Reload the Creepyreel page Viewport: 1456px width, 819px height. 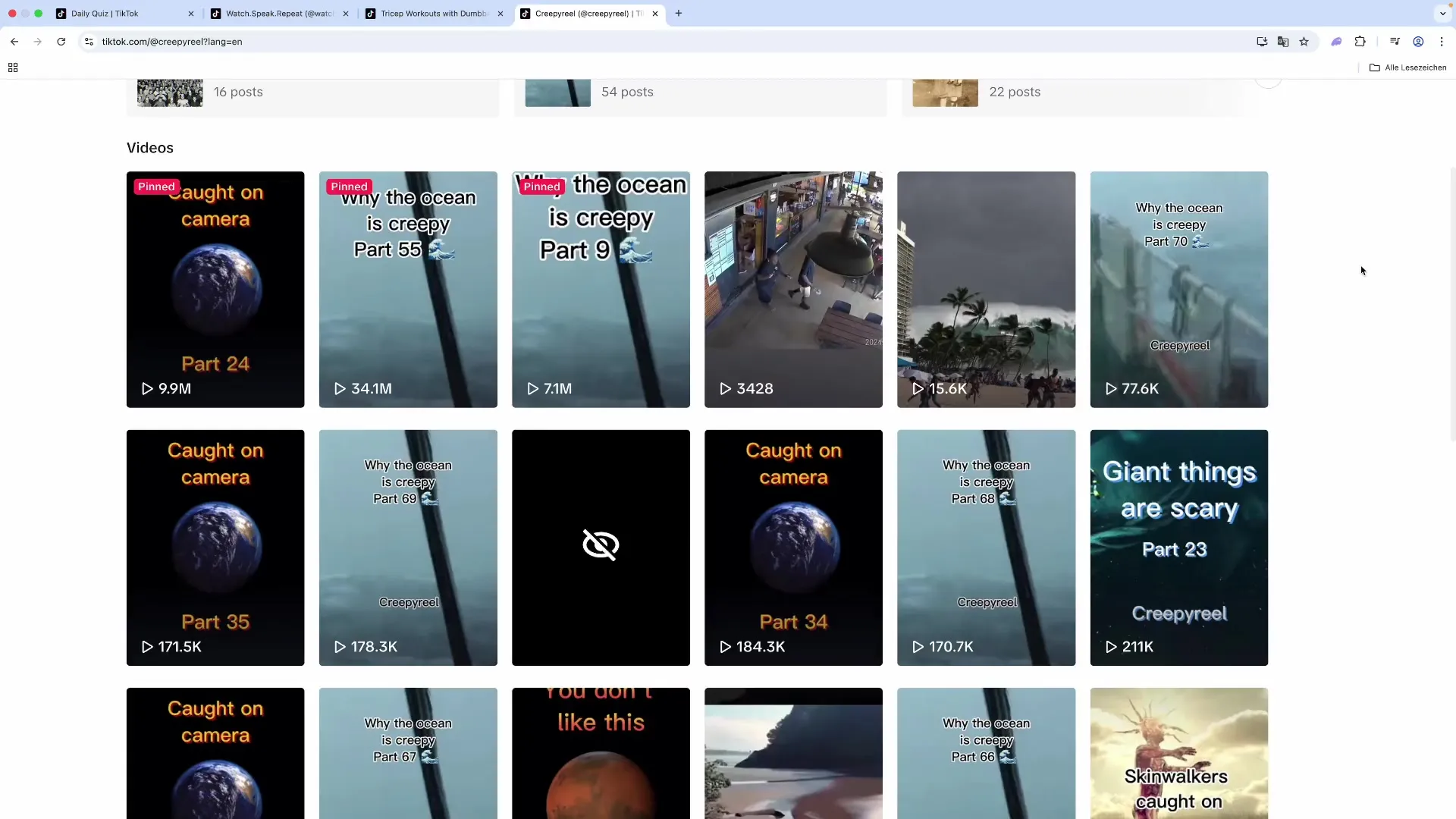click(x=61, y=42)
